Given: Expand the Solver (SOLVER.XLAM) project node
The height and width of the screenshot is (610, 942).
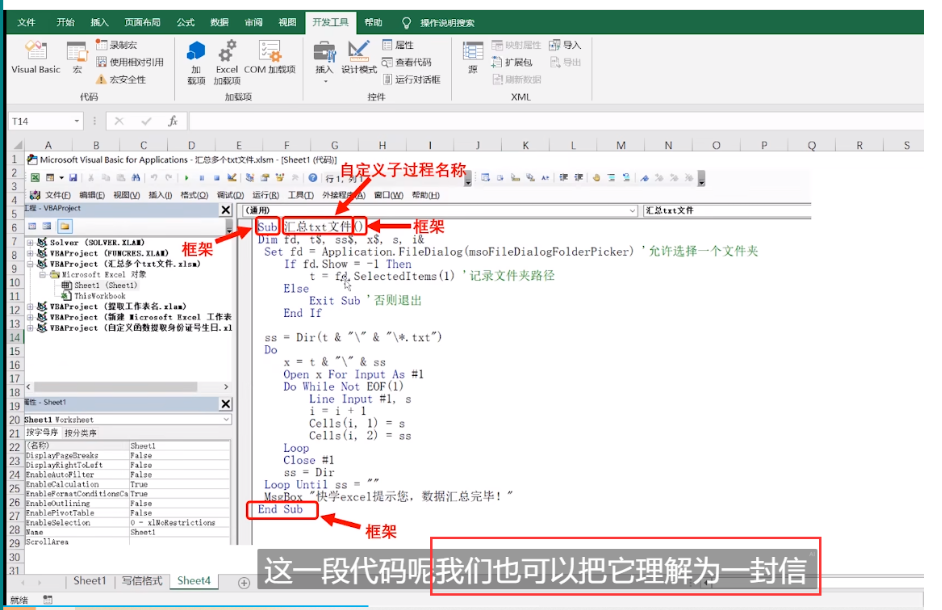Looking at the screenshot, I should [x=30, y=242].
